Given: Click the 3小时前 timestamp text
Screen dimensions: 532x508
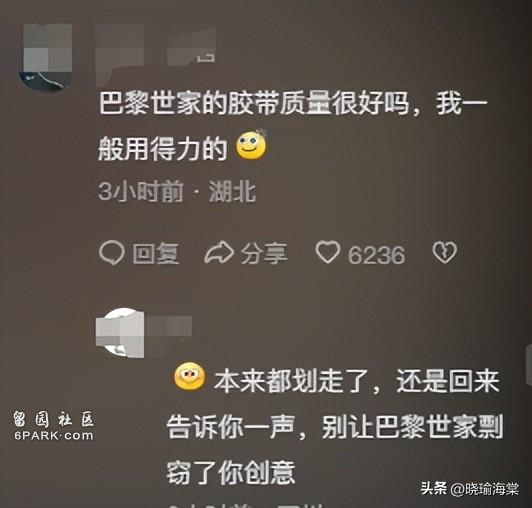Looking at the screenshot, I should (x=141, y=191).
